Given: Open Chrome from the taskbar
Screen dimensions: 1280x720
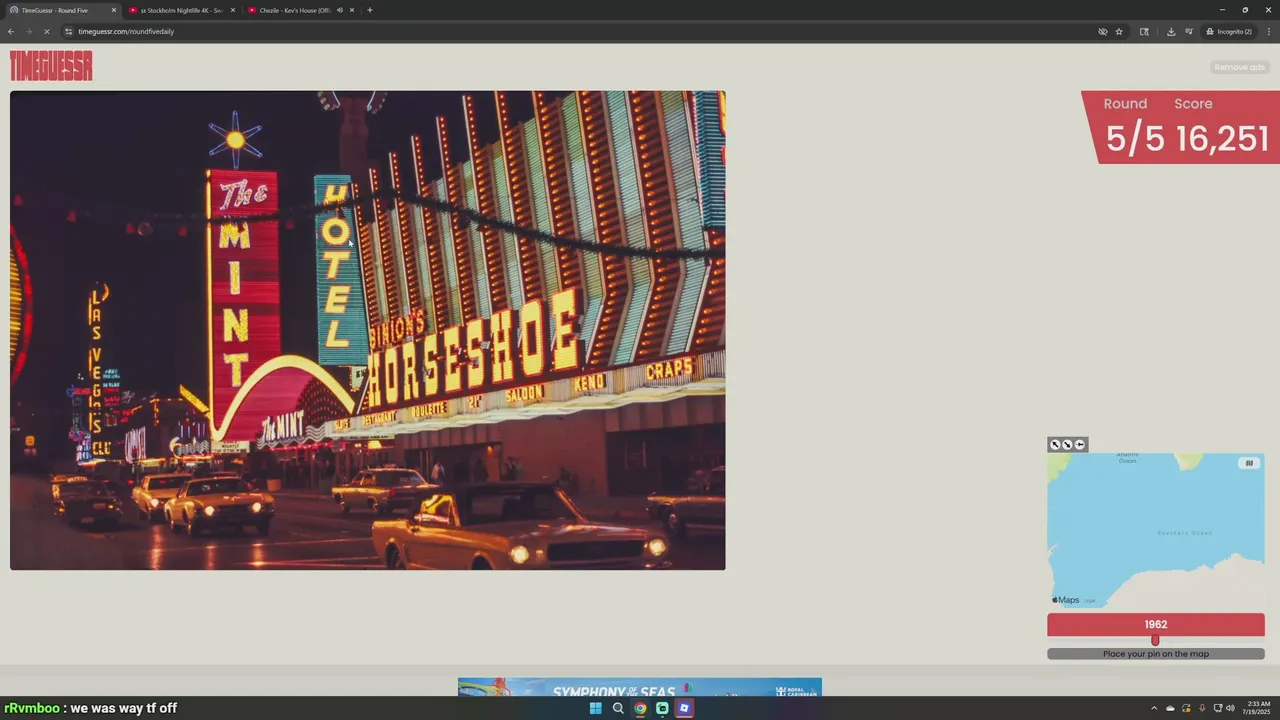Looking at the screenshot, I should [640, 708].
